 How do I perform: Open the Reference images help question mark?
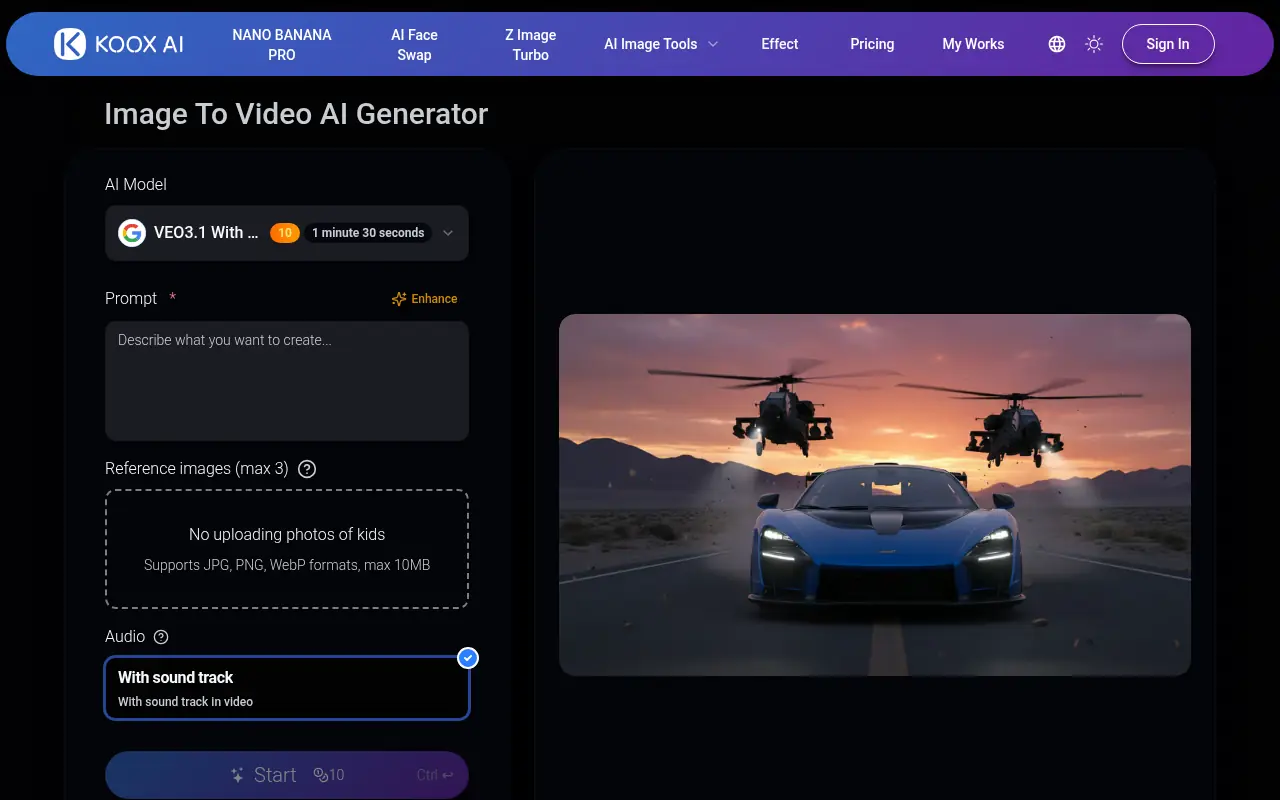point(306,468)
